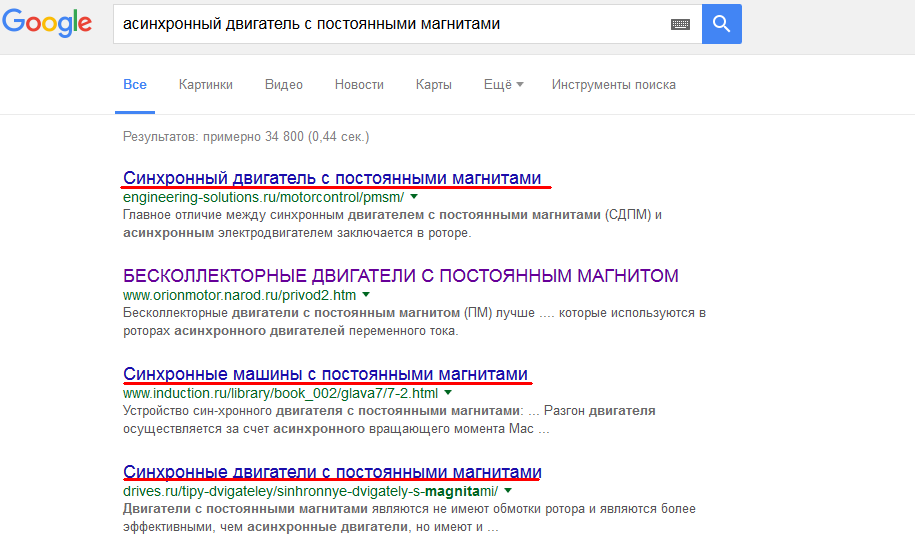Click snippet starting with Главное отличие между

pos(392,223)
